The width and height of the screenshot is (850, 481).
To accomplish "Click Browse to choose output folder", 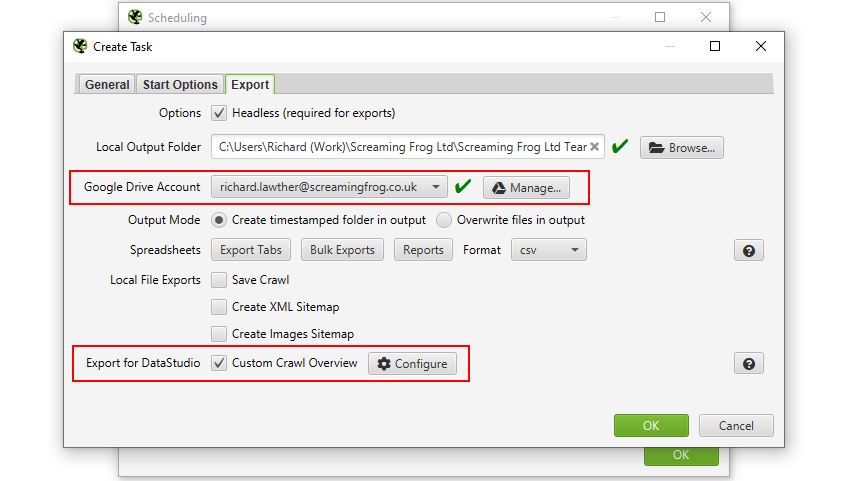I will pos(681,147).
